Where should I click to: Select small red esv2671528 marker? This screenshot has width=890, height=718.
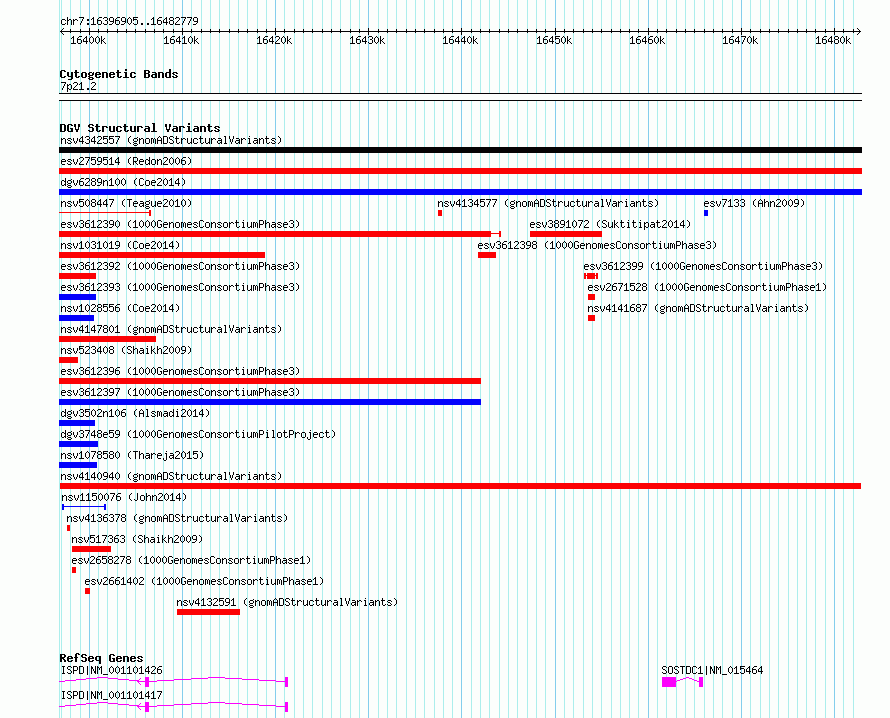[591, 297]
